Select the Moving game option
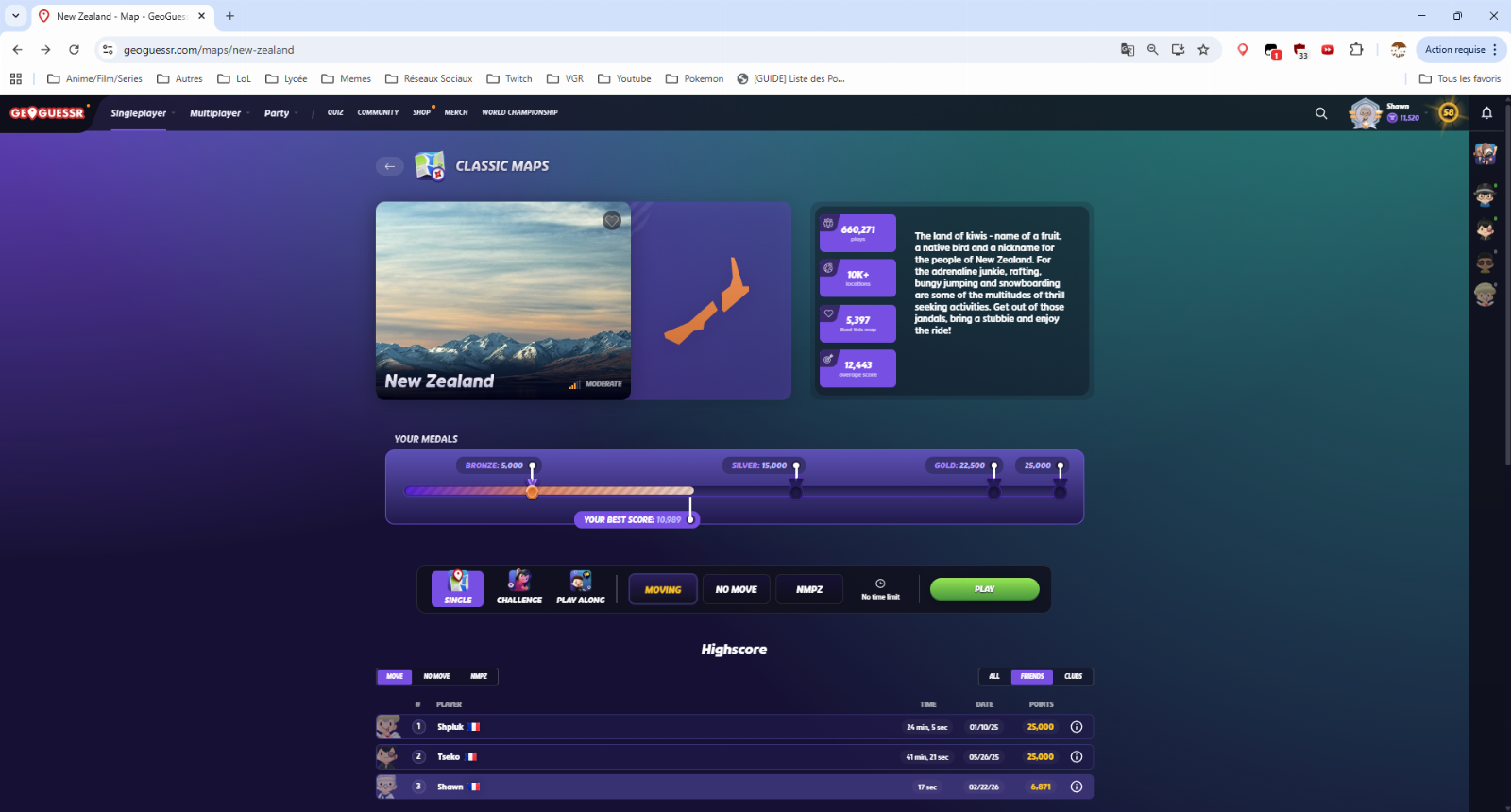This screenshot has width=1511, height=812. 662,589
